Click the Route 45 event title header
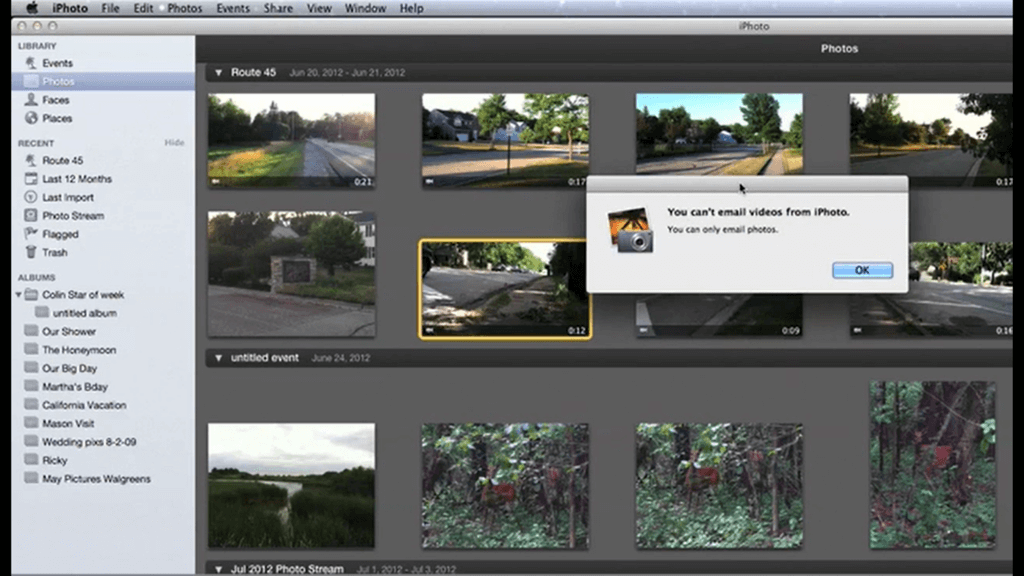The height and width of the screenshot is (576, 1024). 253,72
